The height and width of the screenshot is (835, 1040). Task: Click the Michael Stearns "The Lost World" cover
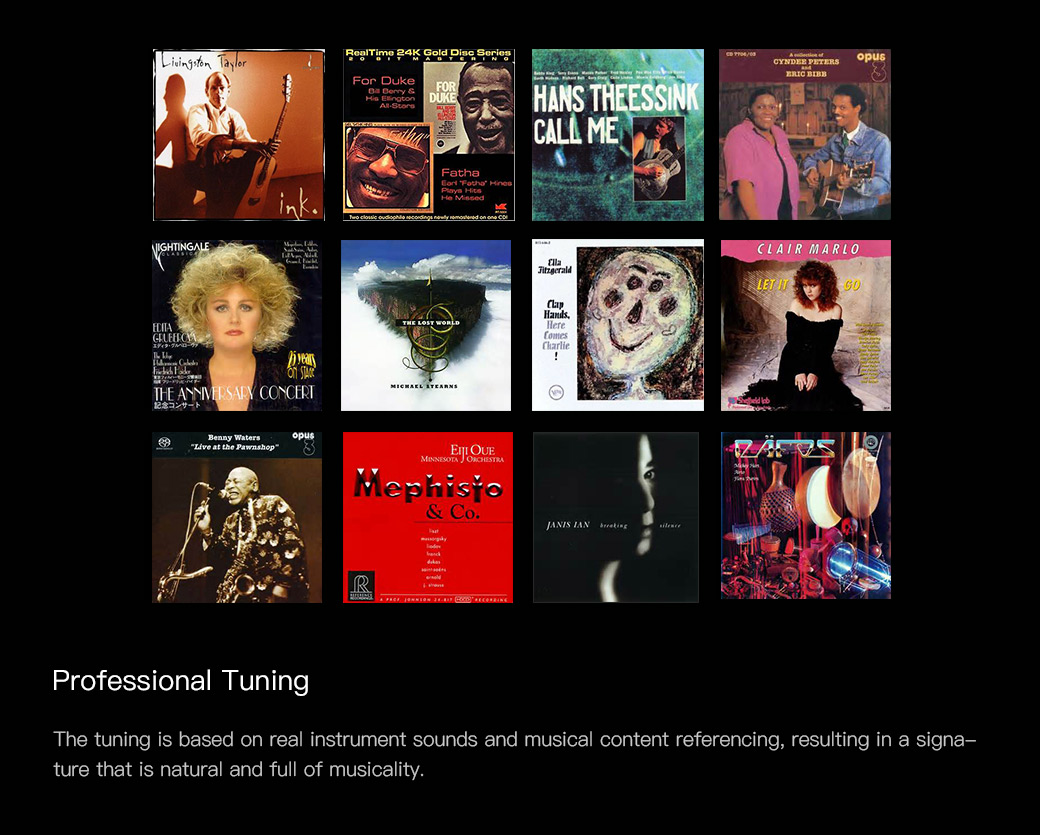[426, 326]
